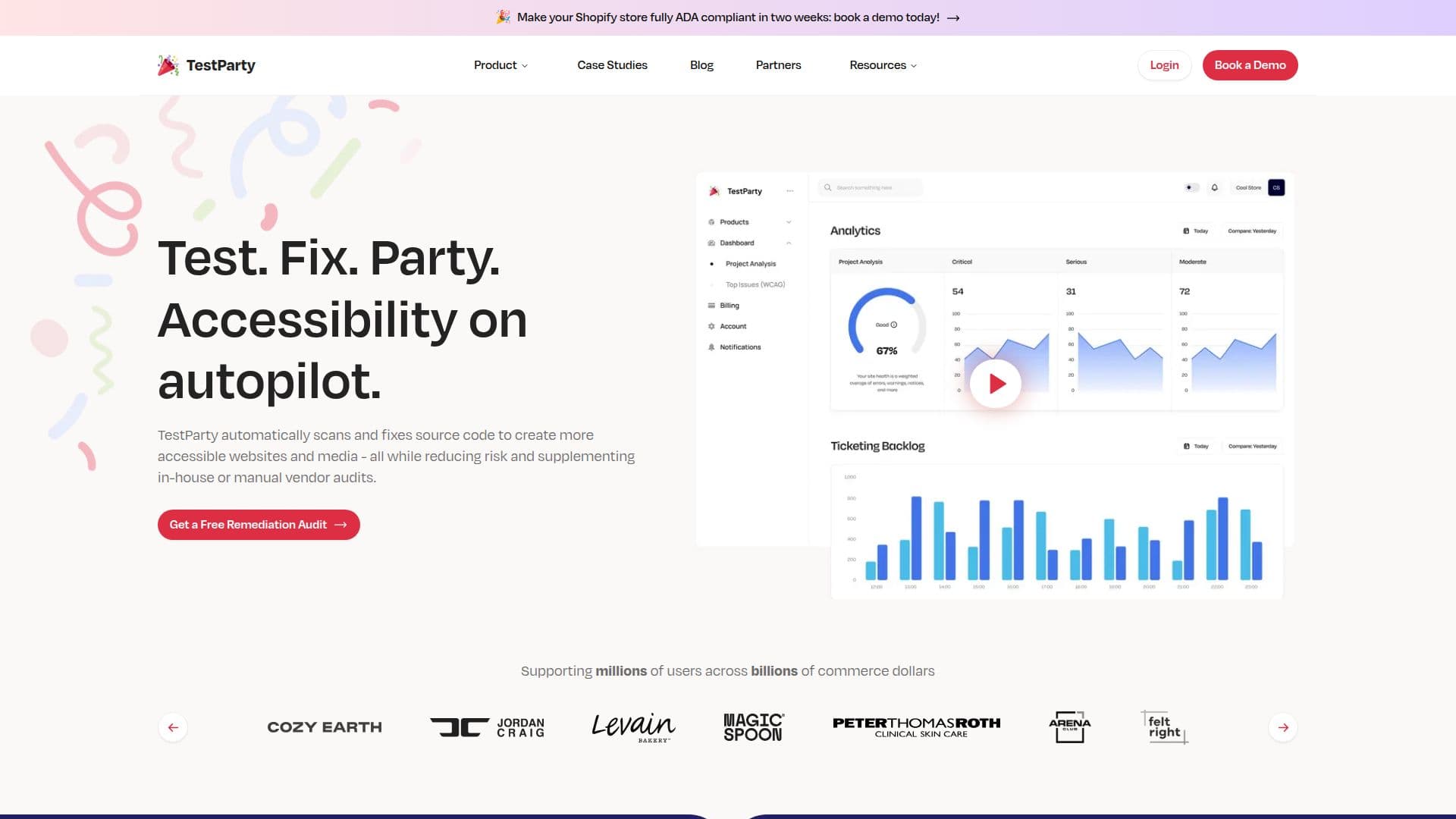Click the Arena Club logo

(x=1070, y=727)
